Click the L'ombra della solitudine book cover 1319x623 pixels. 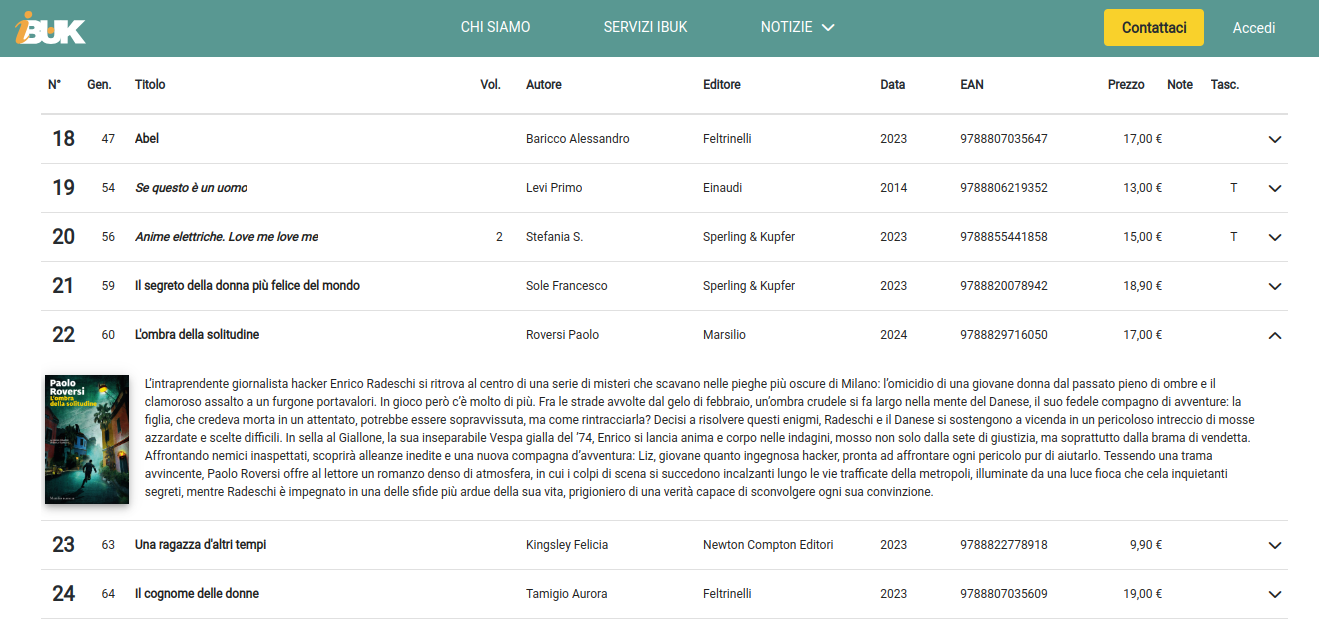tap(87, 439)
